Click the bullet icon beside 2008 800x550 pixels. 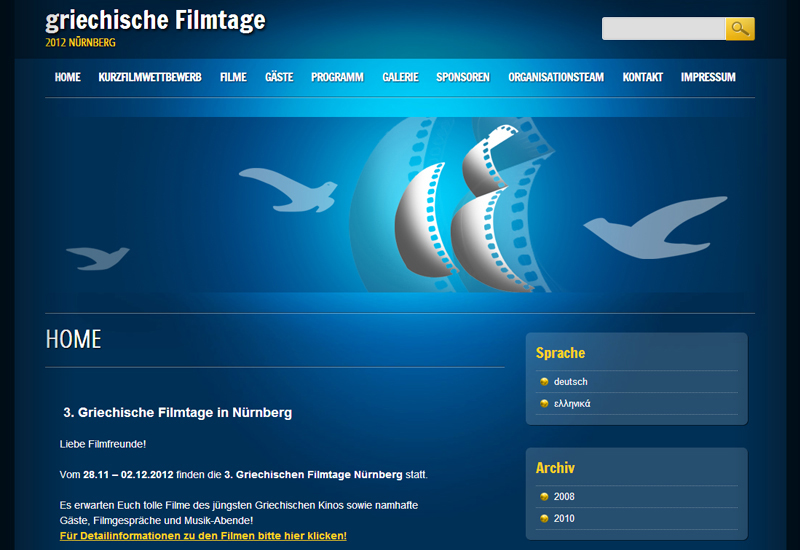544,496
